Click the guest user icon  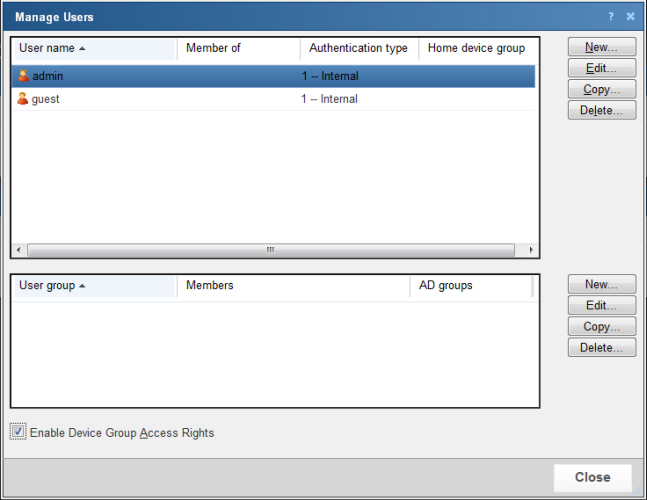pos(23,99)
